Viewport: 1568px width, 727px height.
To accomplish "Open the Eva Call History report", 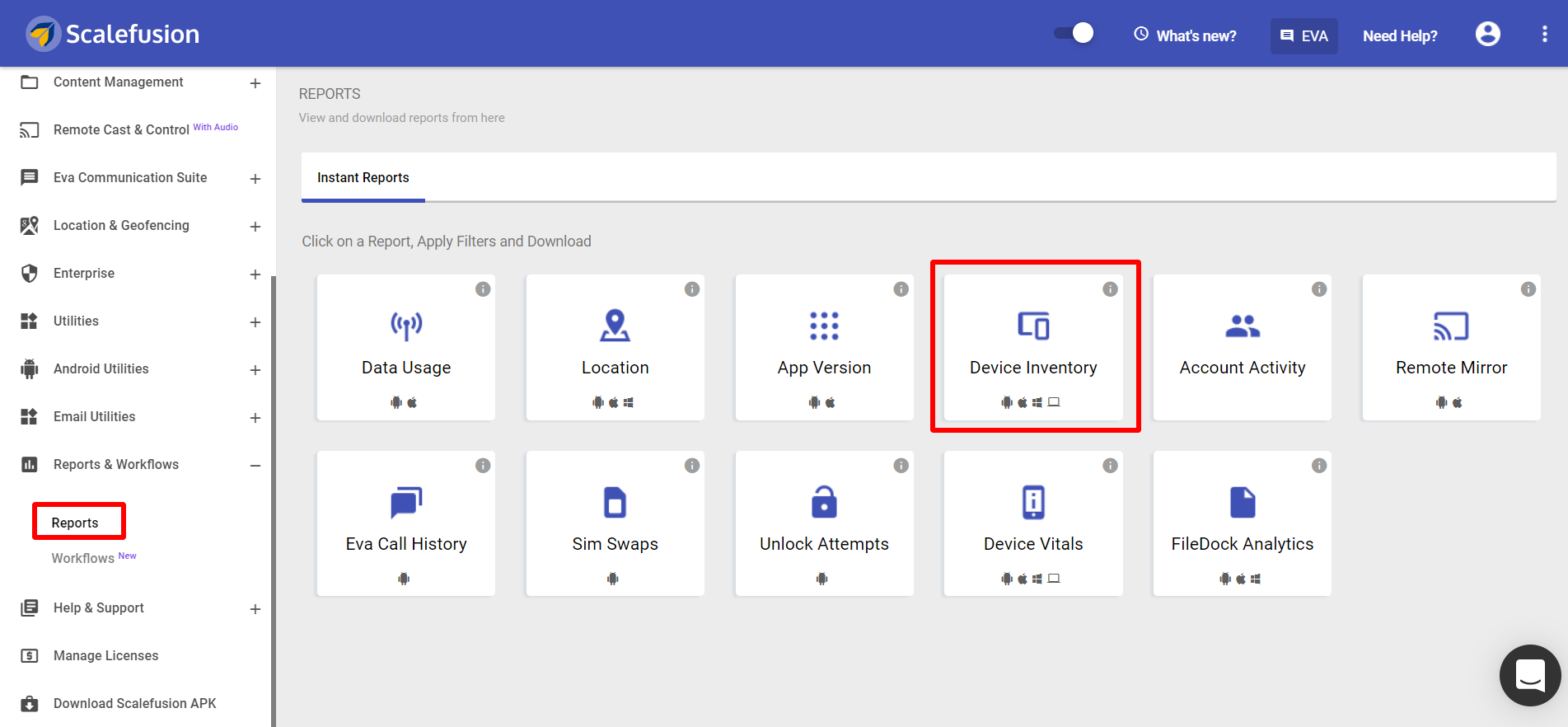I will pyautogui.click(x=406, y=523).
